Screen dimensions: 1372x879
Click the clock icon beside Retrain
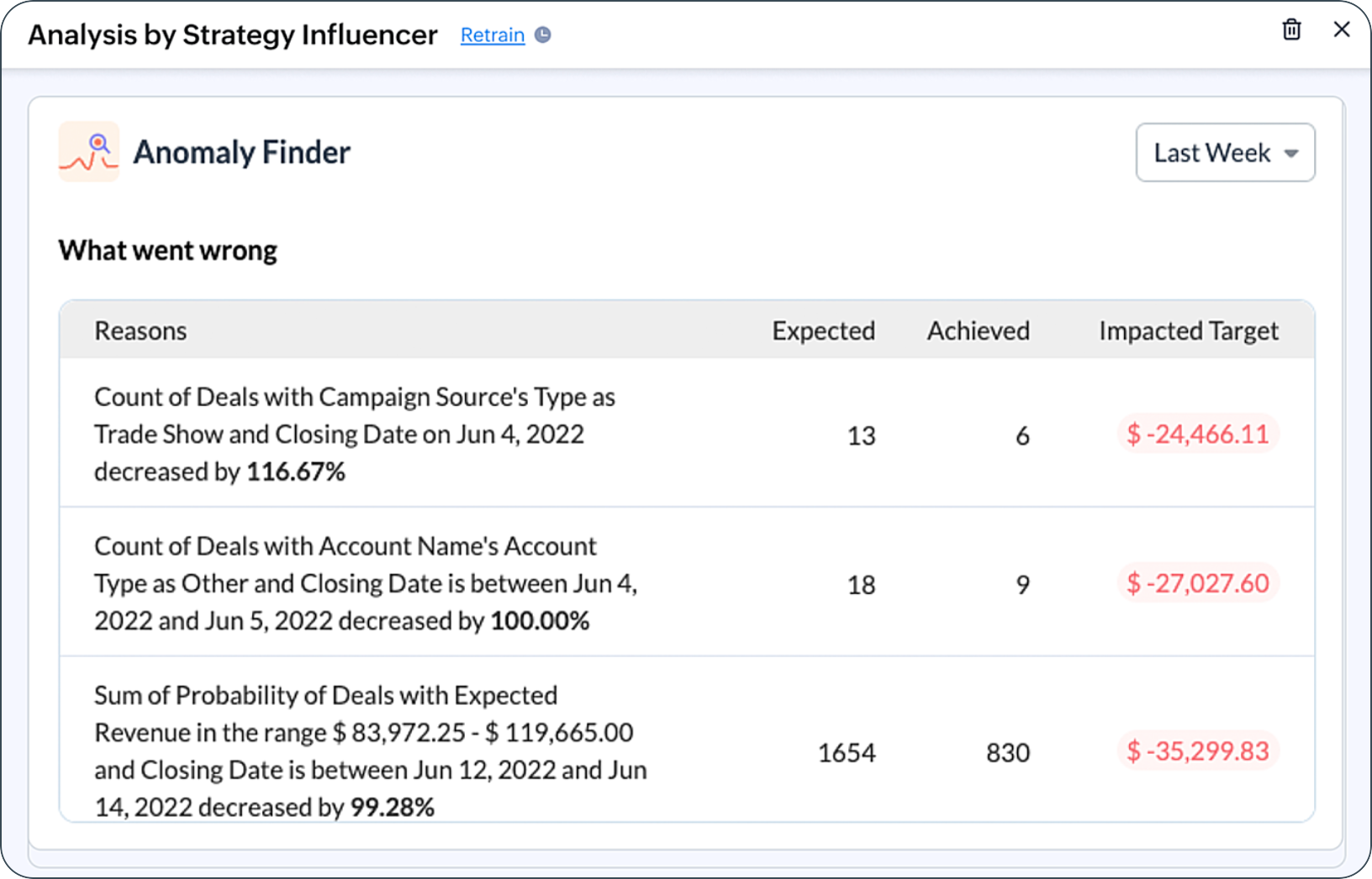coord(543,35)
